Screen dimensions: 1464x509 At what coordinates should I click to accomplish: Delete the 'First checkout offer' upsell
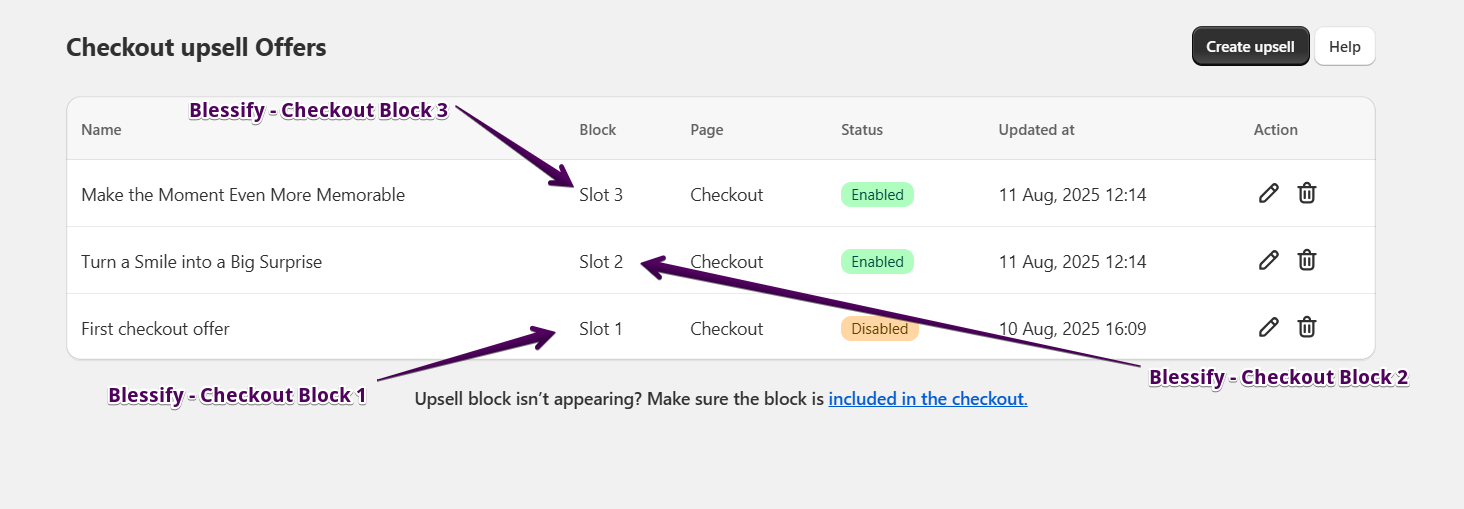(1306, 328)
